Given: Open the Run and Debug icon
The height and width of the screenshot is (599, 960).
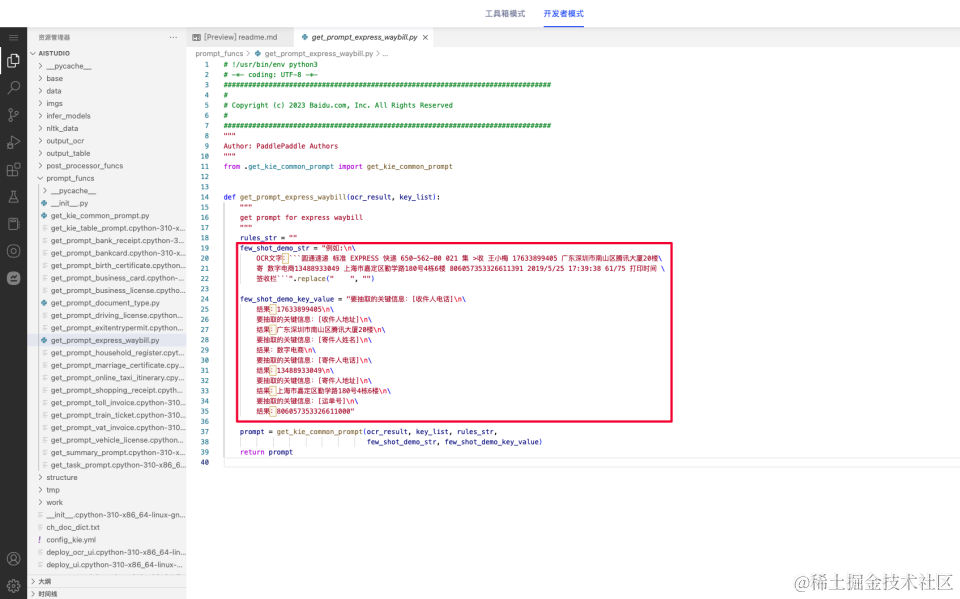Looking at the screenshot, I should [x=13, y=142].
